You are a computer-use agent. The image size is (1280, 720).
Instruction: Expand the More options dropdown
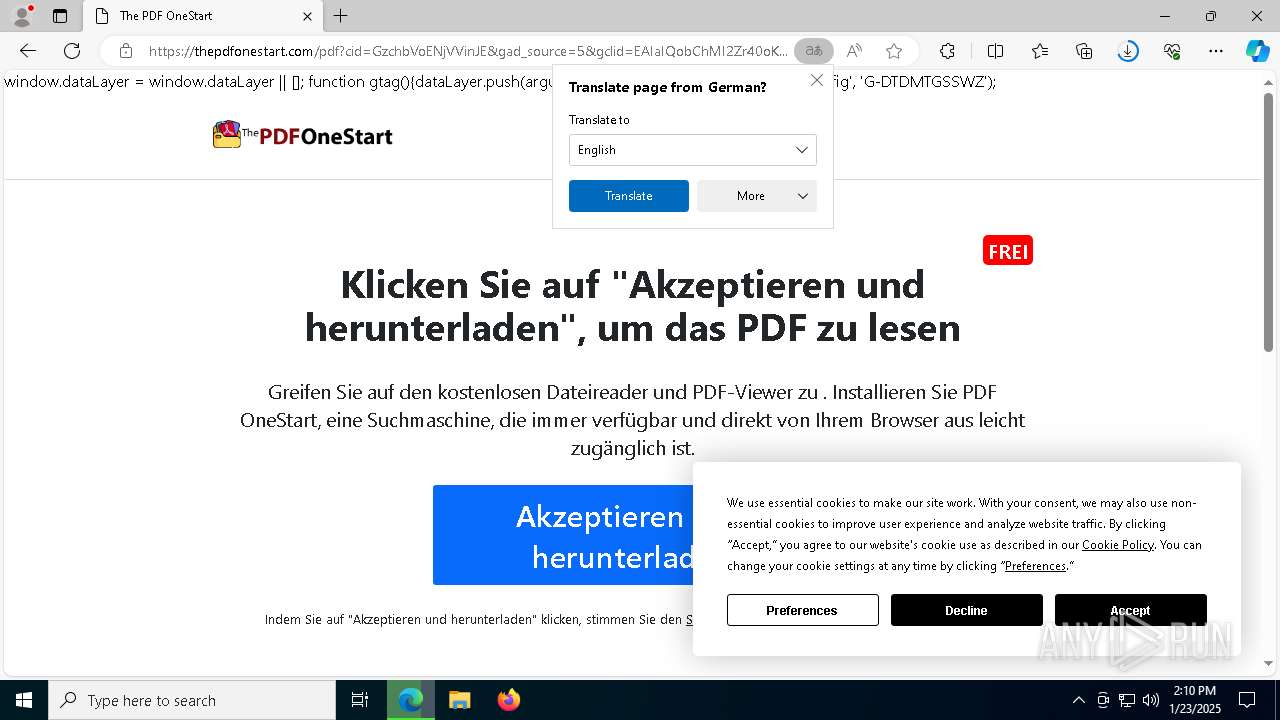coord(757,196)
